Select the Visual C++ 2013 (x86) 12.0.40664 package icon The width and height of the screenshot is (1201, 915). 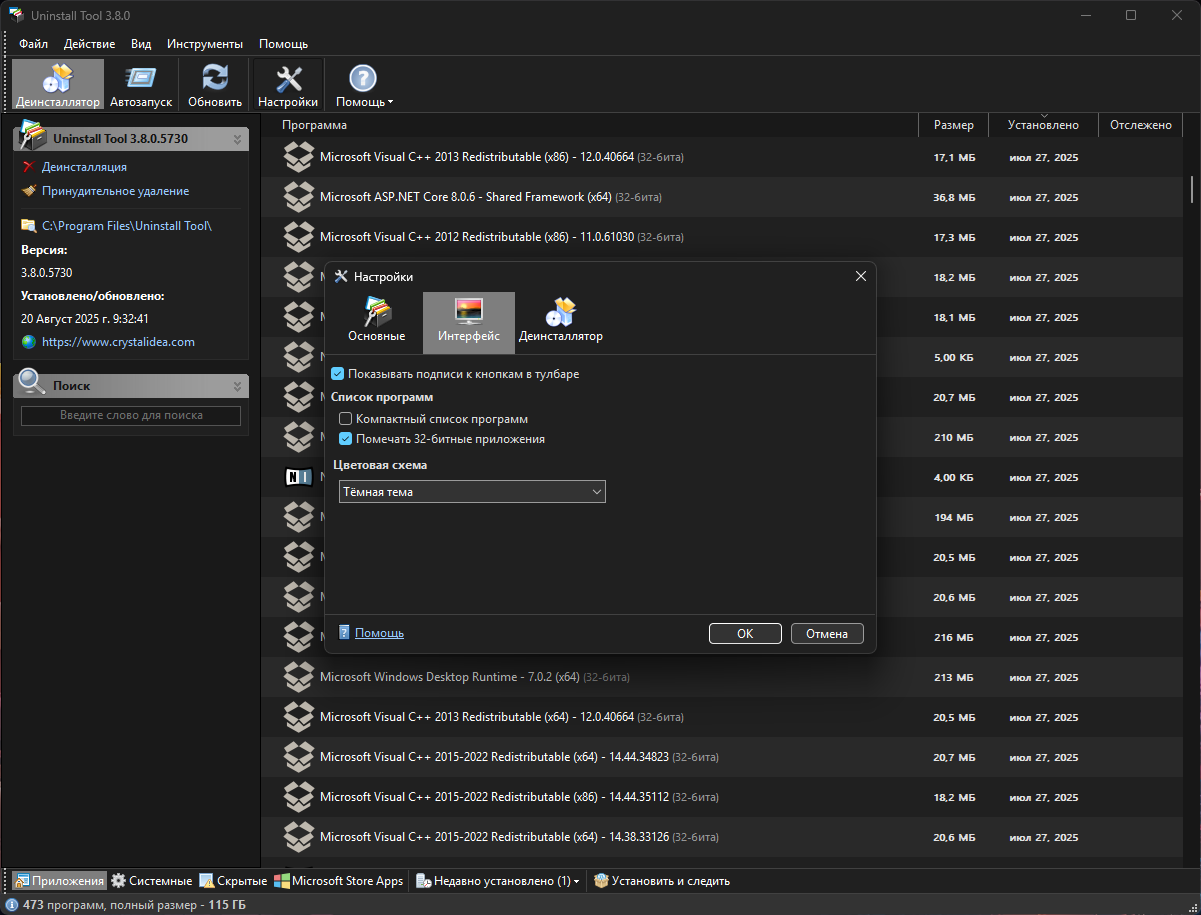(299, 157)
